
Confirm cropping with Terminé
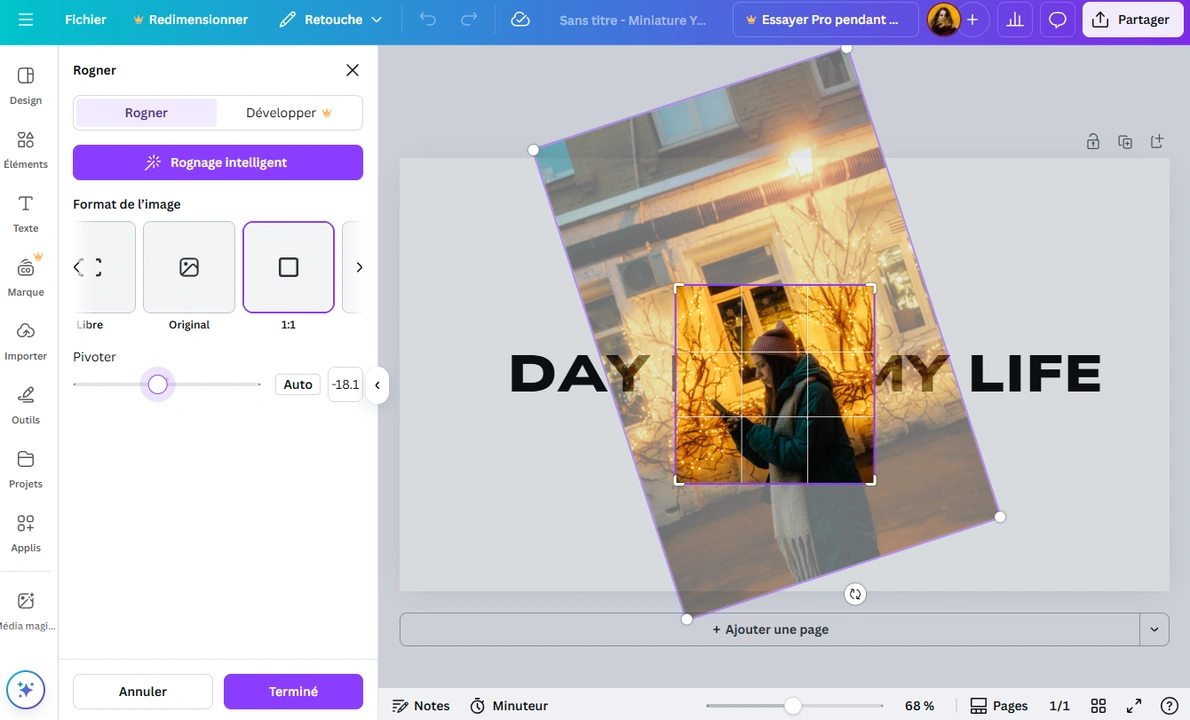click(x=293, y=691)
